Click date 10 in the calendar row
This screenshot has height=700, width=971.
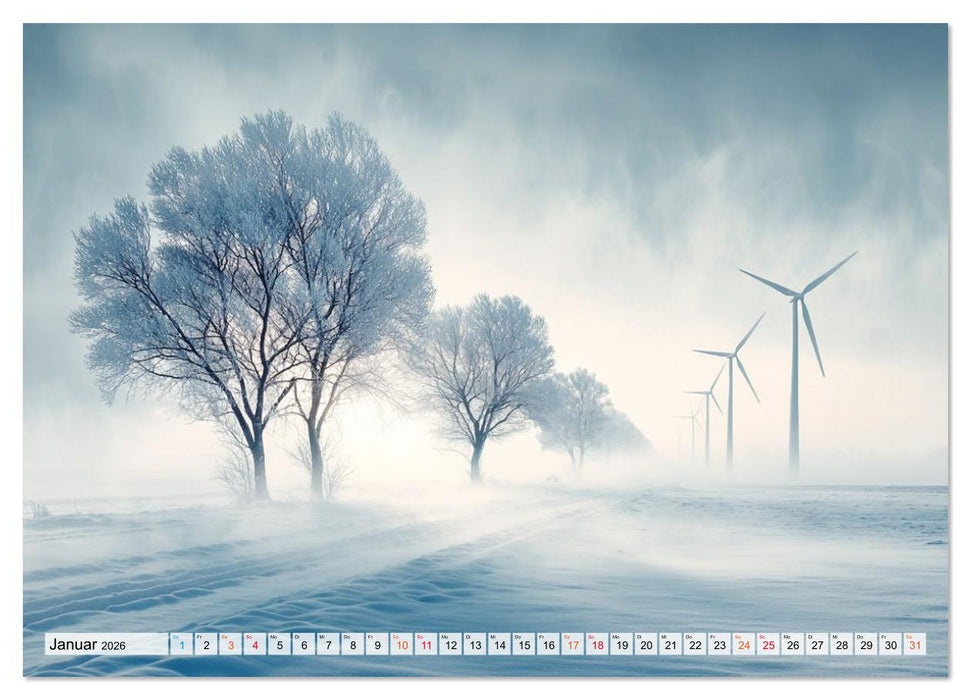[400, 647]
